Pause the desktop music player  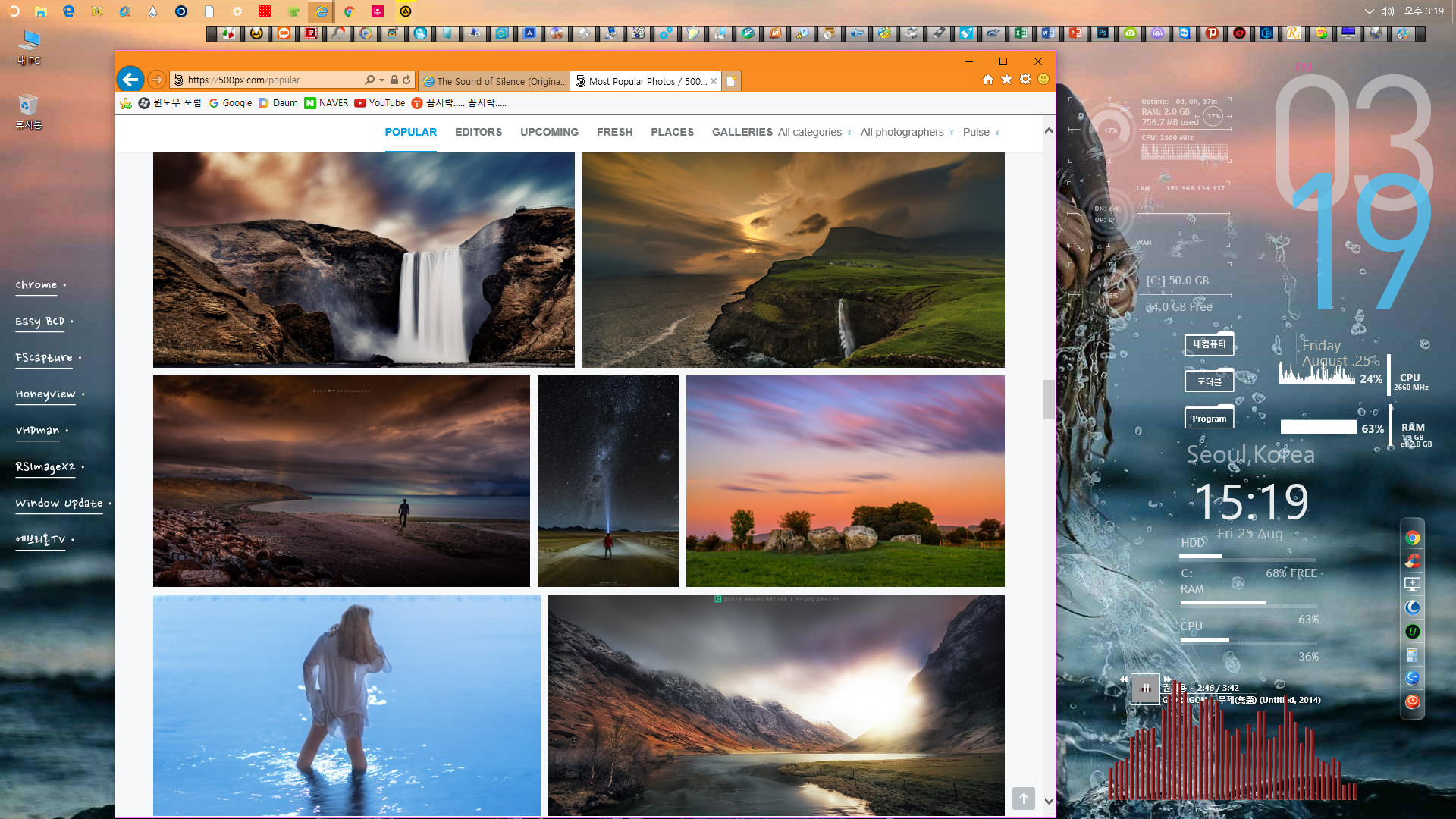1146,689
